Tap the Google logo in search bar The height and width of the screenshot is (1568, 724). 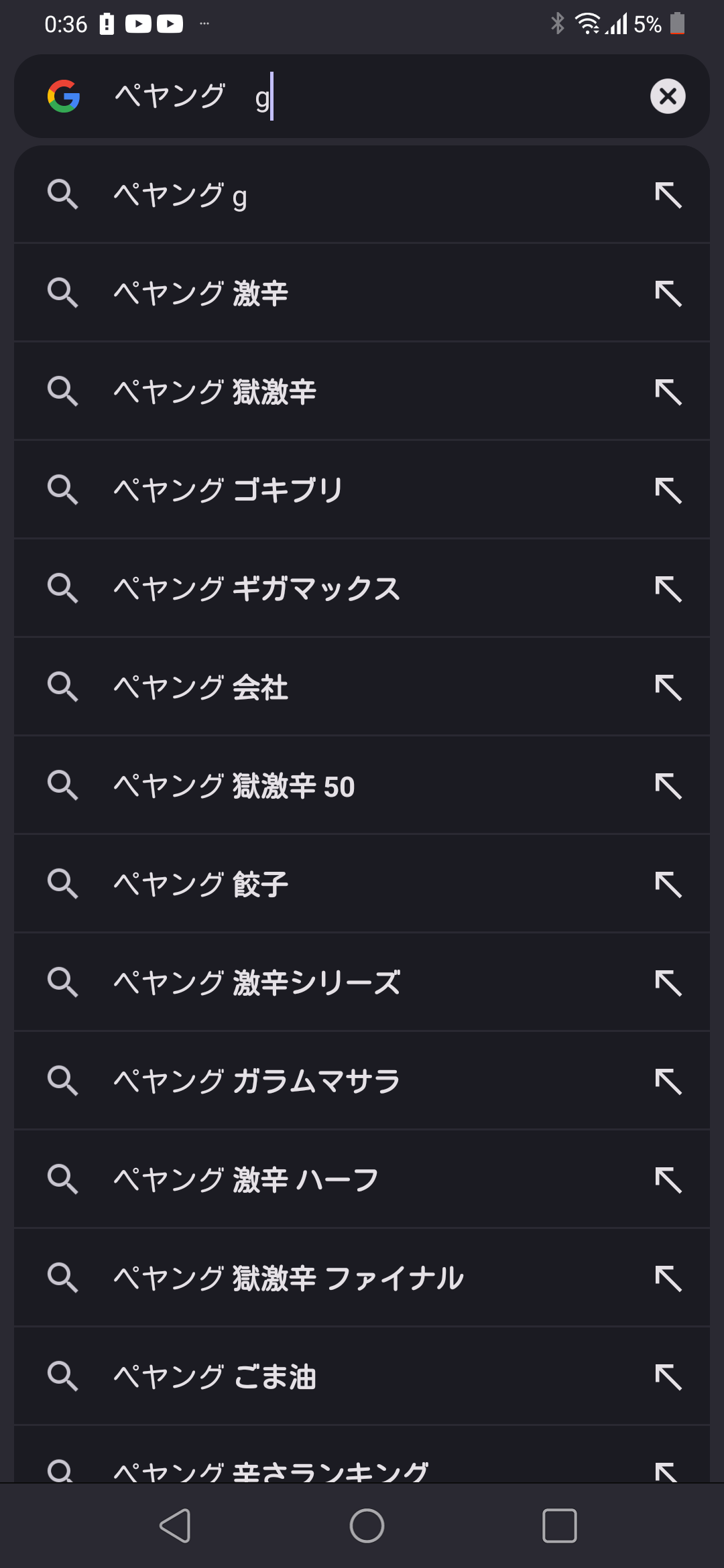pyautogui.click(x=64, y=96)
